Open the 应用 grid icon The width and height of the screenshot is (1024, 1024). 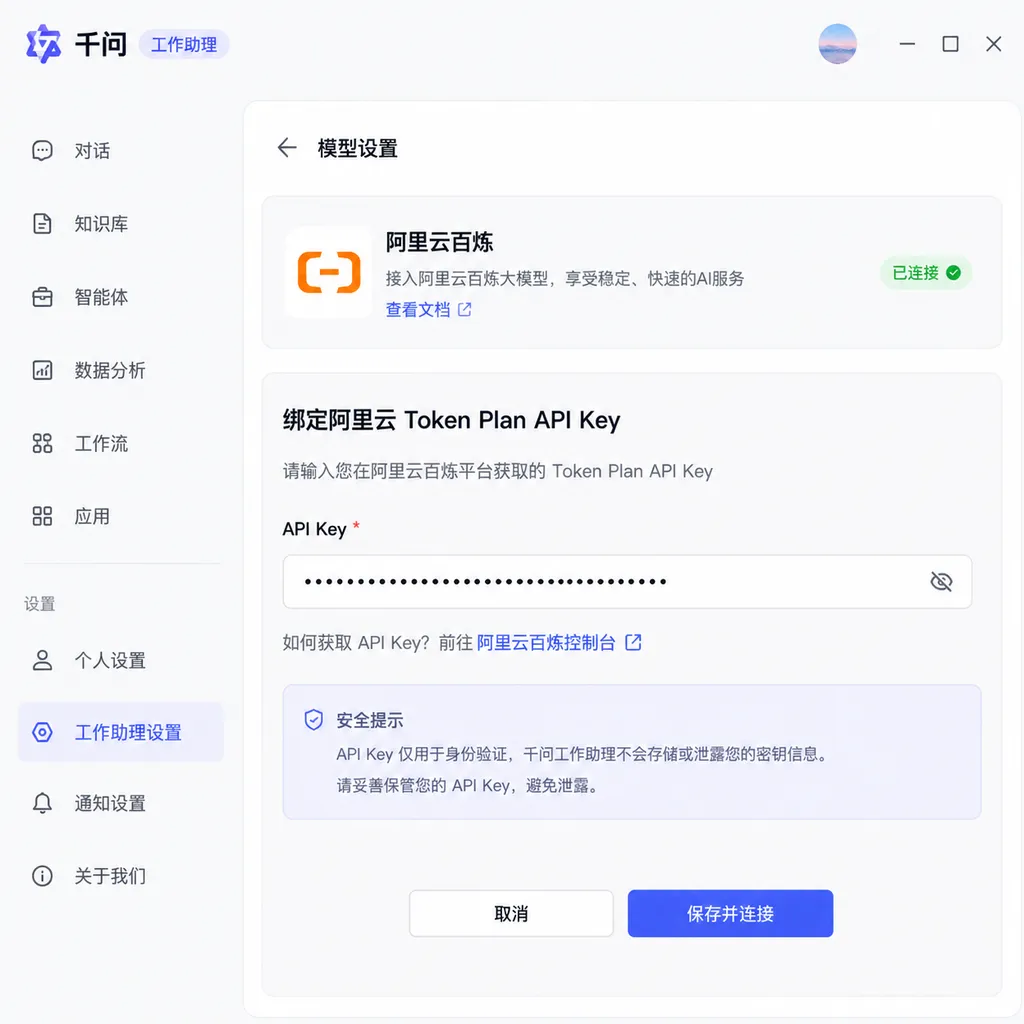point(42,516)
